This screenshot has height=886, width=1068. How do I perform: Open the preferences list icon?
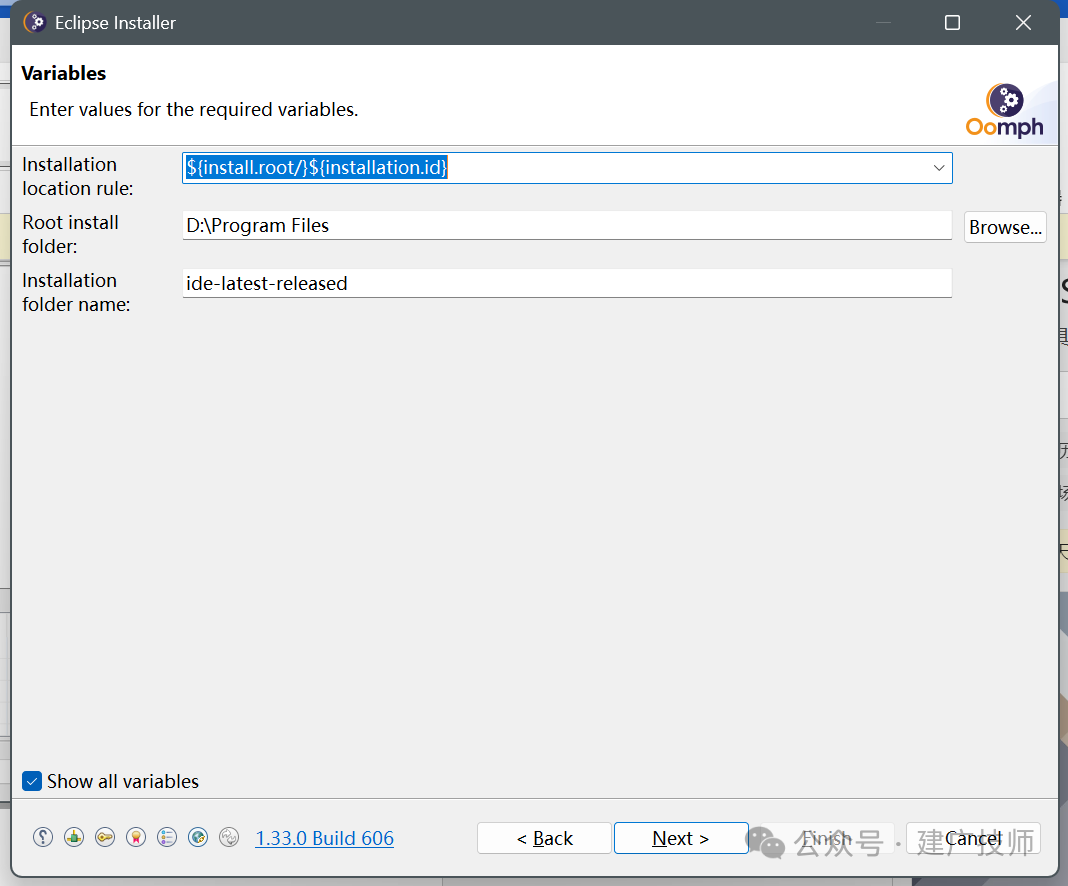click(167, 837)
